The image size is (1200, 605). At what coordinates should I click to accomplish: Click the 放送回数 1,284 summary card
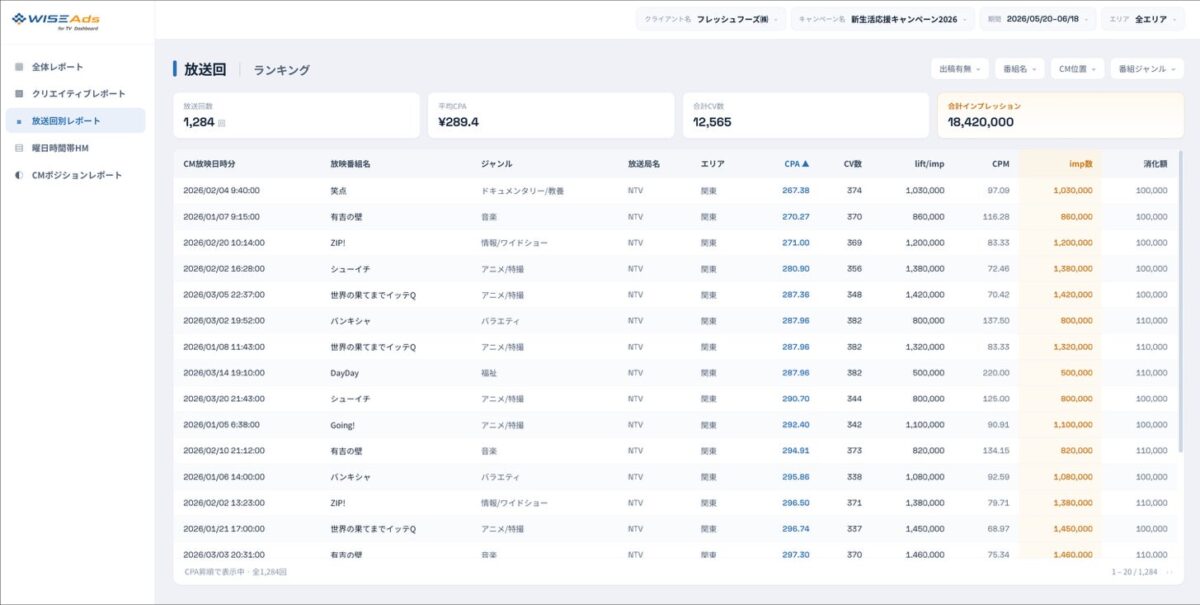[x=297, y=115]
